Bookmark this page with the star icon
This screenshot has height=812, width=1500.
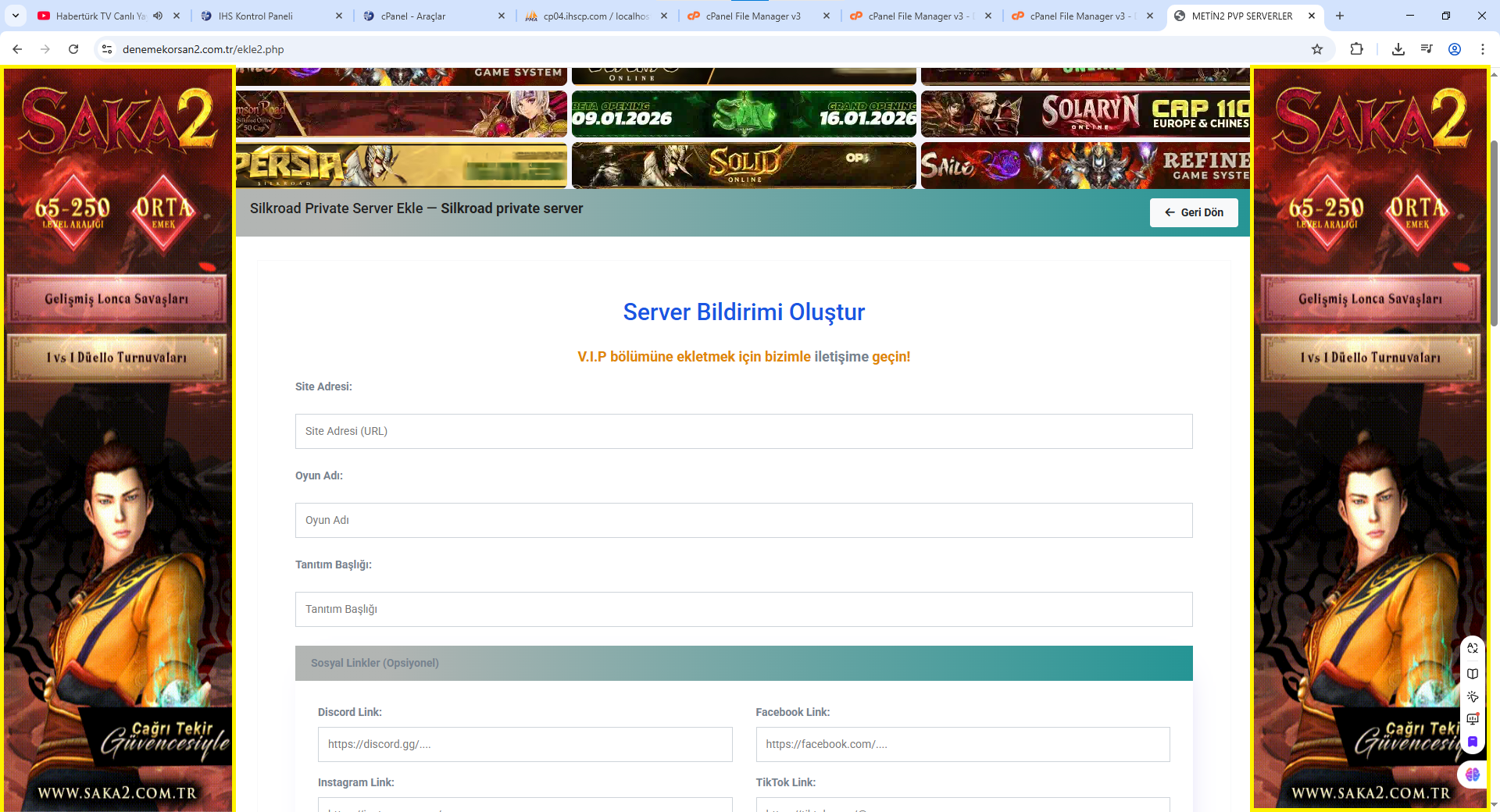click(x=1317, y=49)
